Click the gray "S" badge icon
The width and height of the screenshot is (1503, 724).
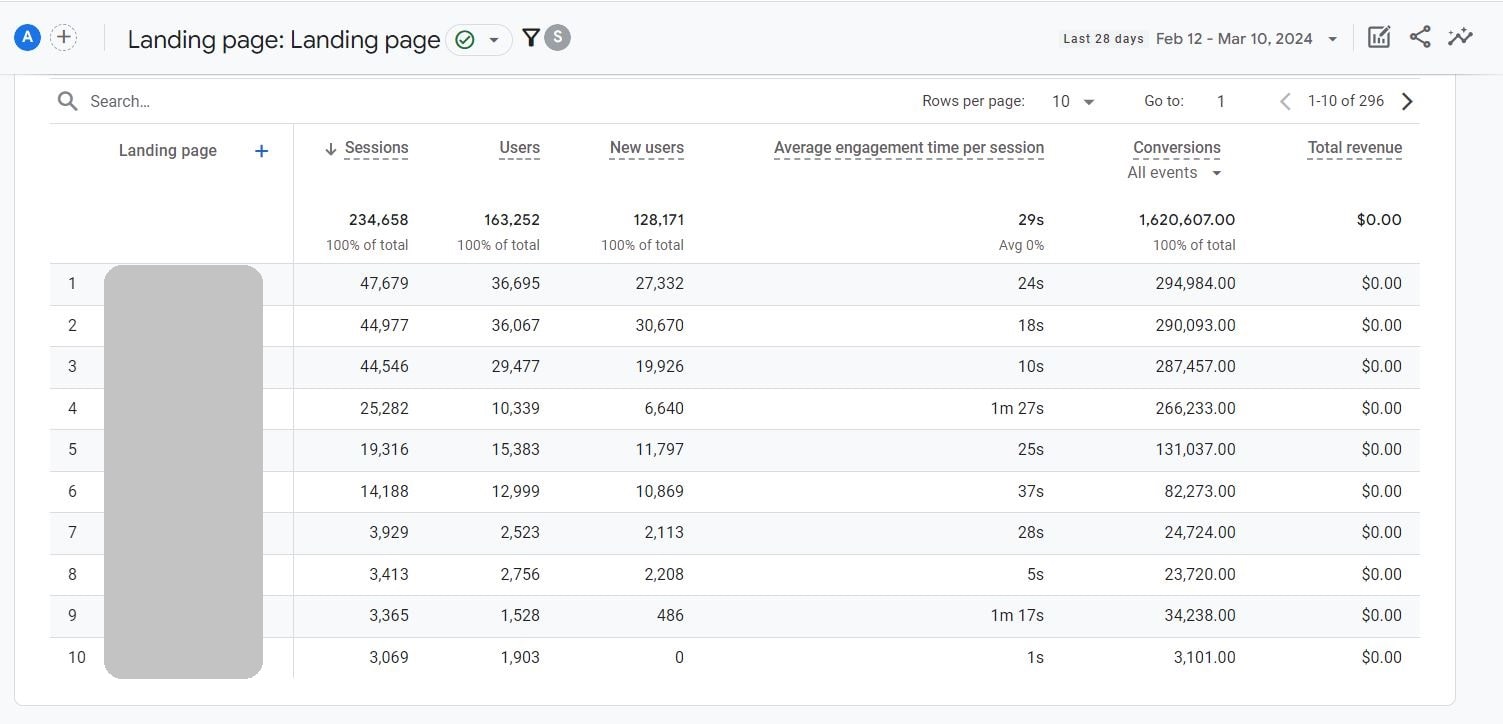coord(558,38)
